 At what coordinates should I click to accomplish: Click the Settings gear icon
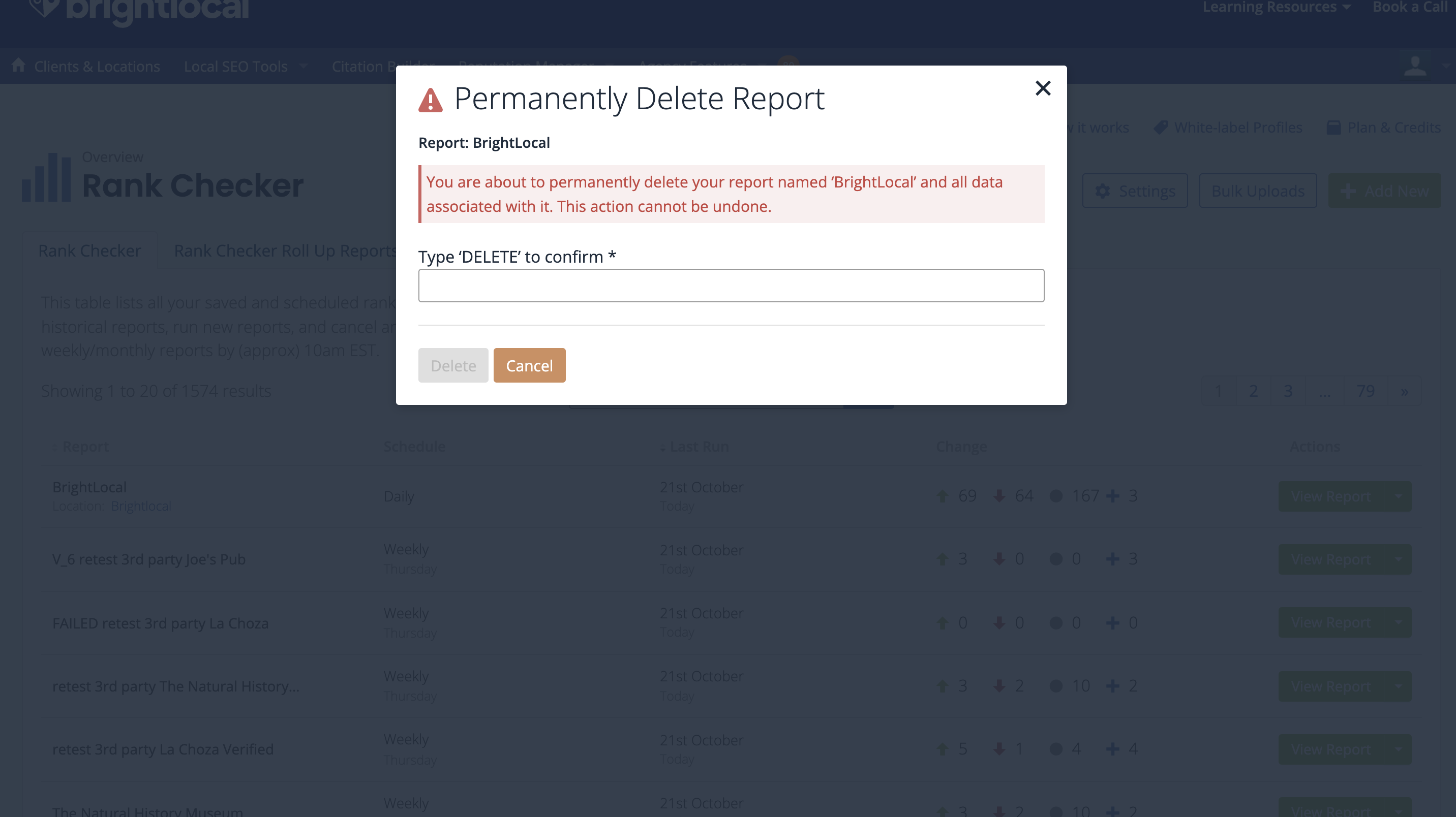[x=1102, y=191]
